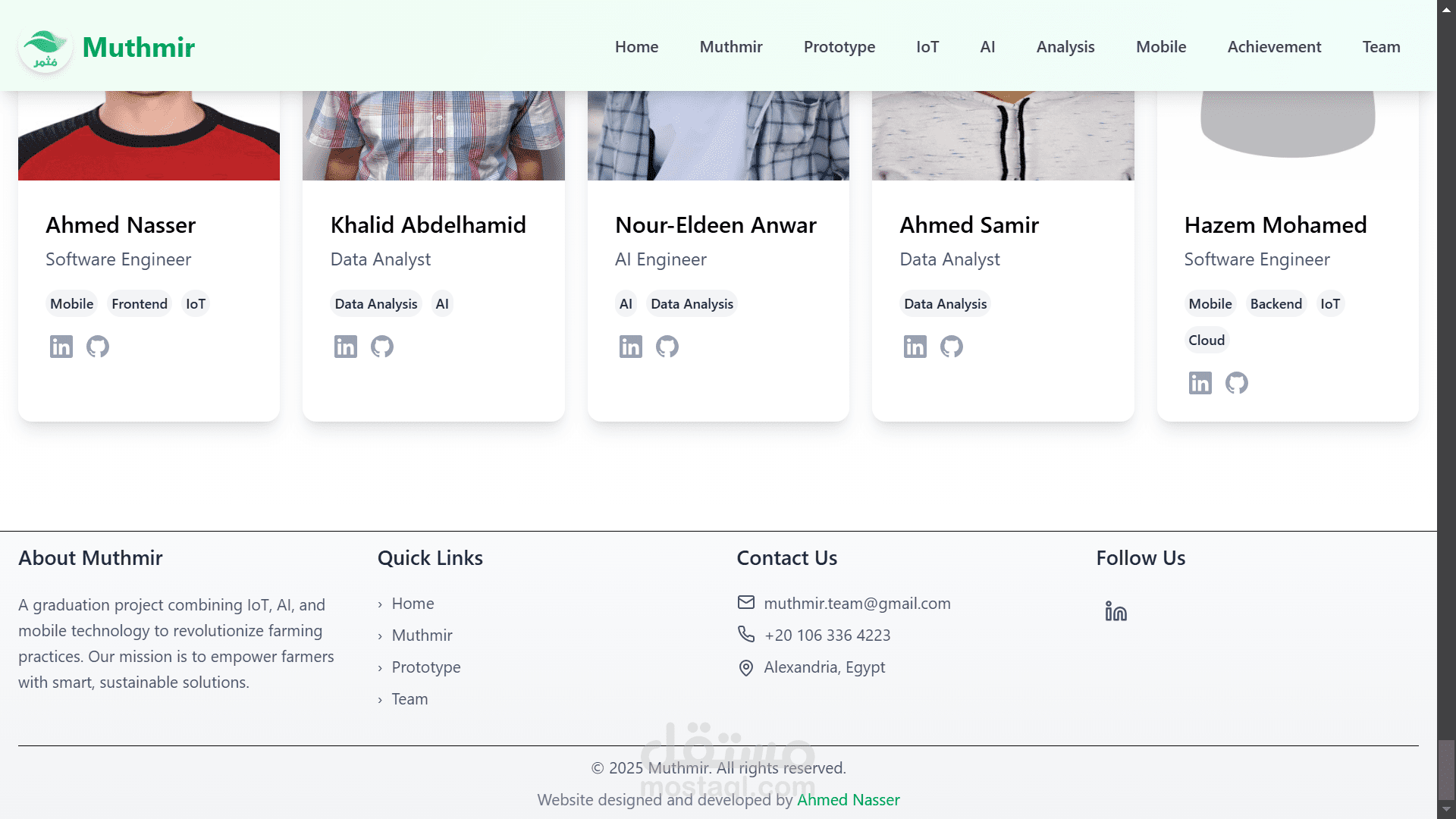
Task: Open Nour-Eldeen Anwar's LinkedIn icon
Action: 631,347
